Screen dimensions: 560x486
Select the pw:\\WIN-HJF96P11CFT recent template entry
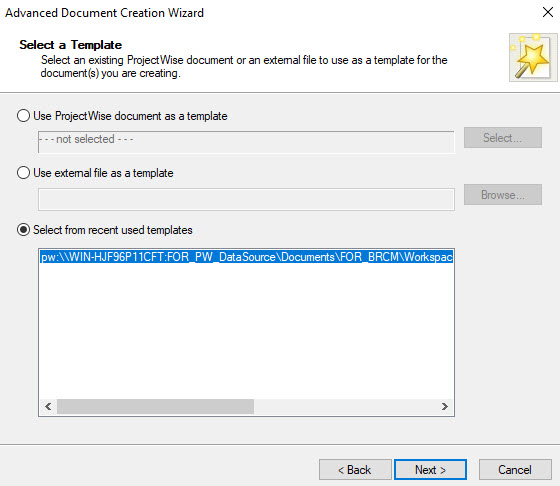pyautogui.click(x=246, y=257)
